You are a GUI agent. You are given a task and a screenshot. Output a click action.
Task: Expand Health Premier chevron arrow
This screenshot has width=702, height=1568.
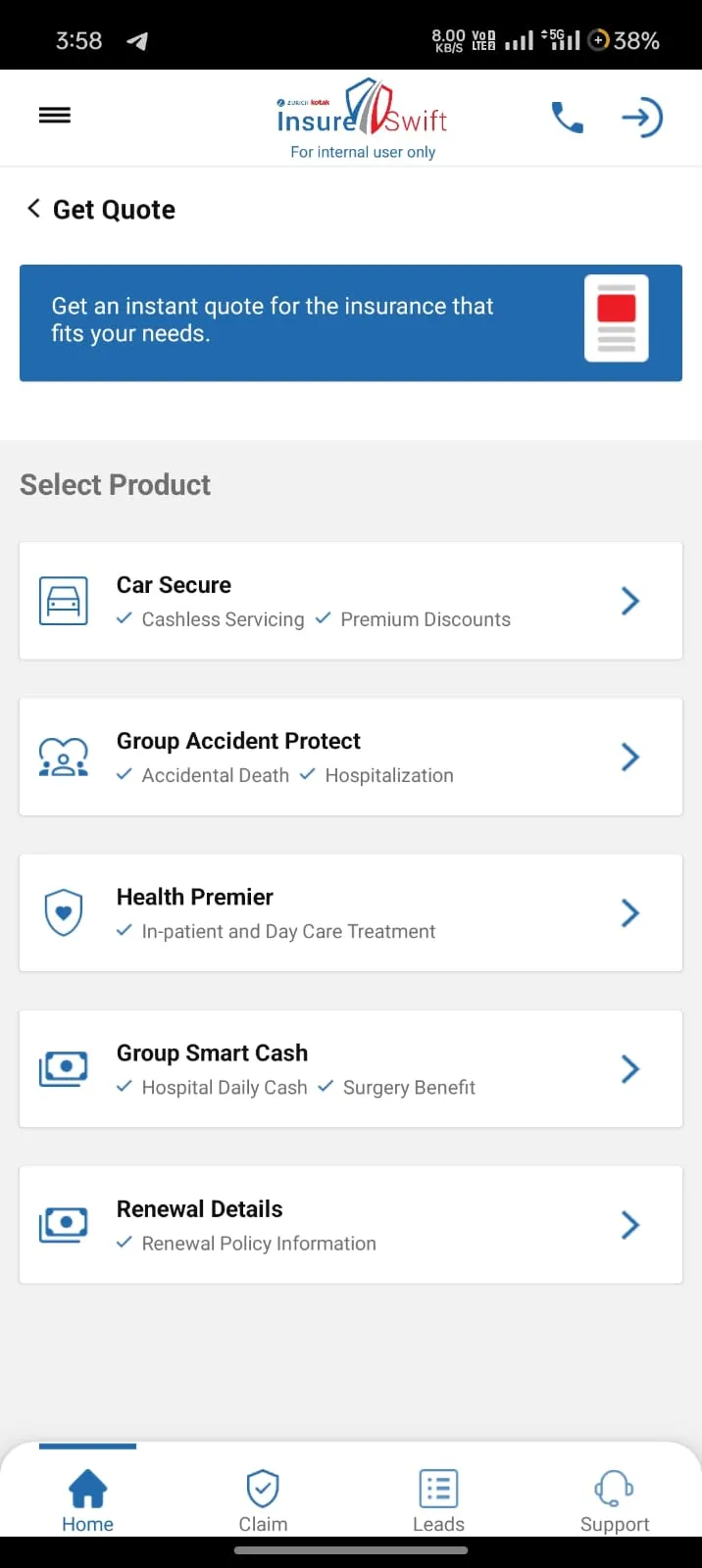point(630,912)
